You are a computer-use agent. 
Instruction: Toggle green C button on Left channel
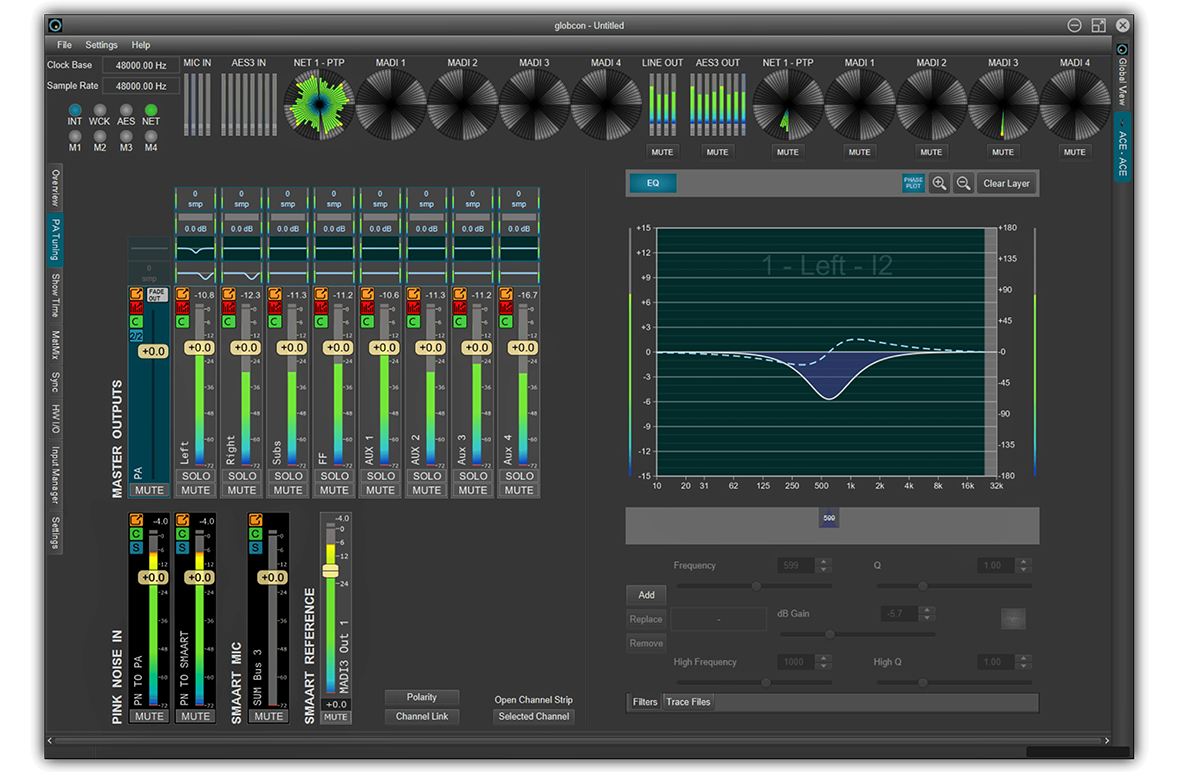[x=182, y=322]
